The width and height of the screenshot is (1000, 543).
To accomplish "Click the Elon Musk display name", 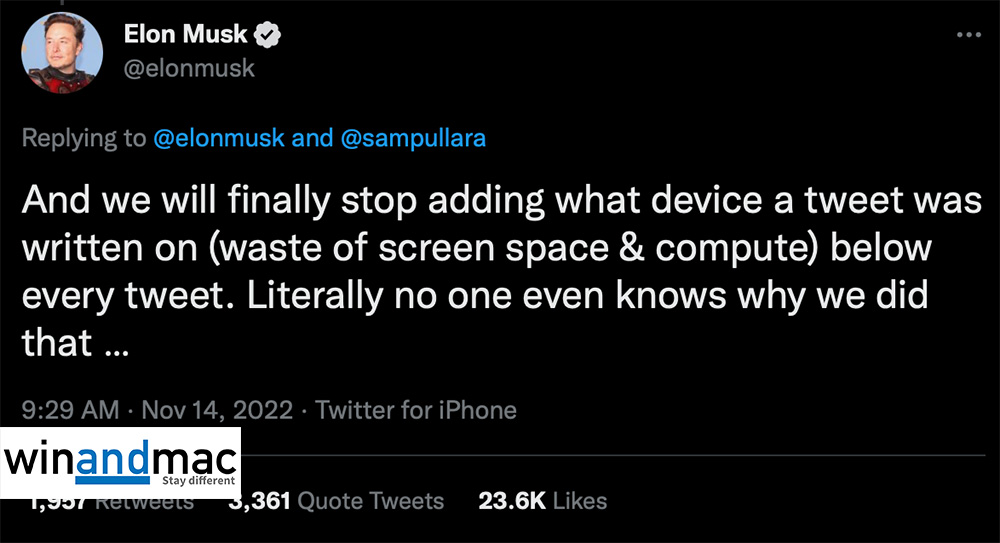I will click(185, 35).
